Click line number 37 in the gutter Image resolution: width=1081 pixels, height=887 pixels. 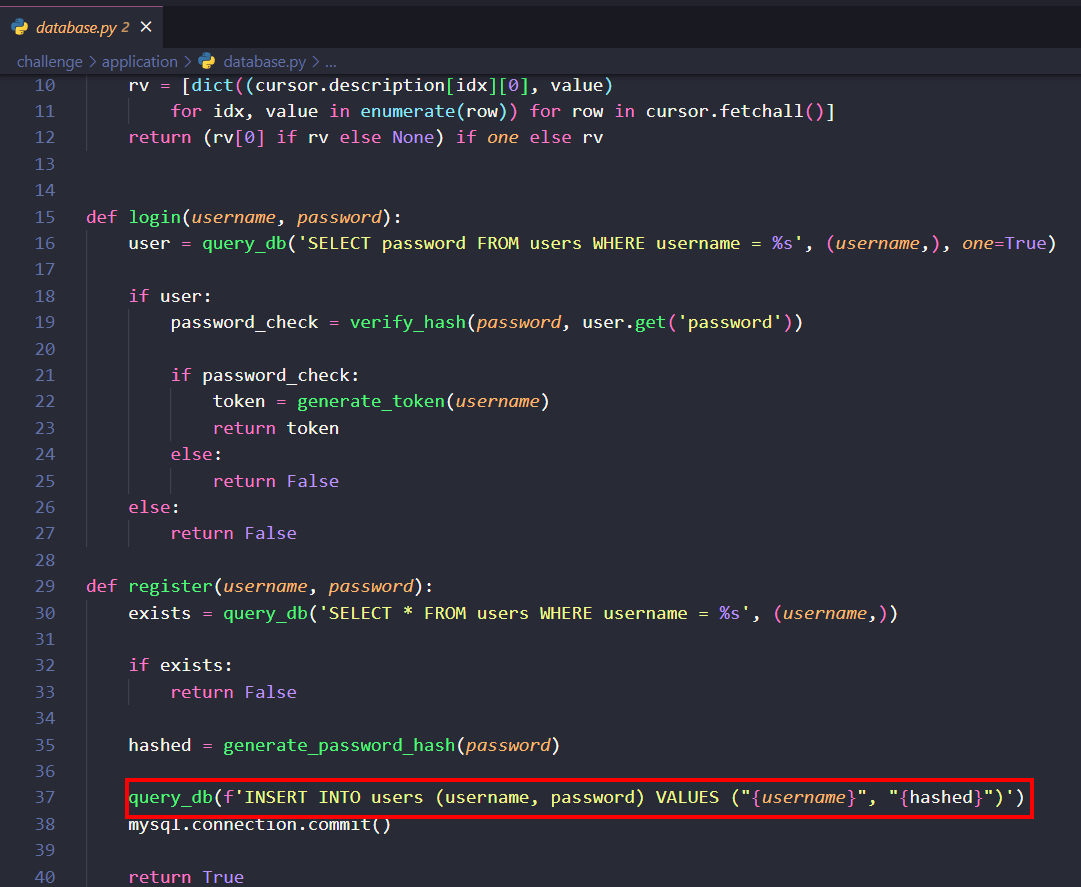[45, 798]
